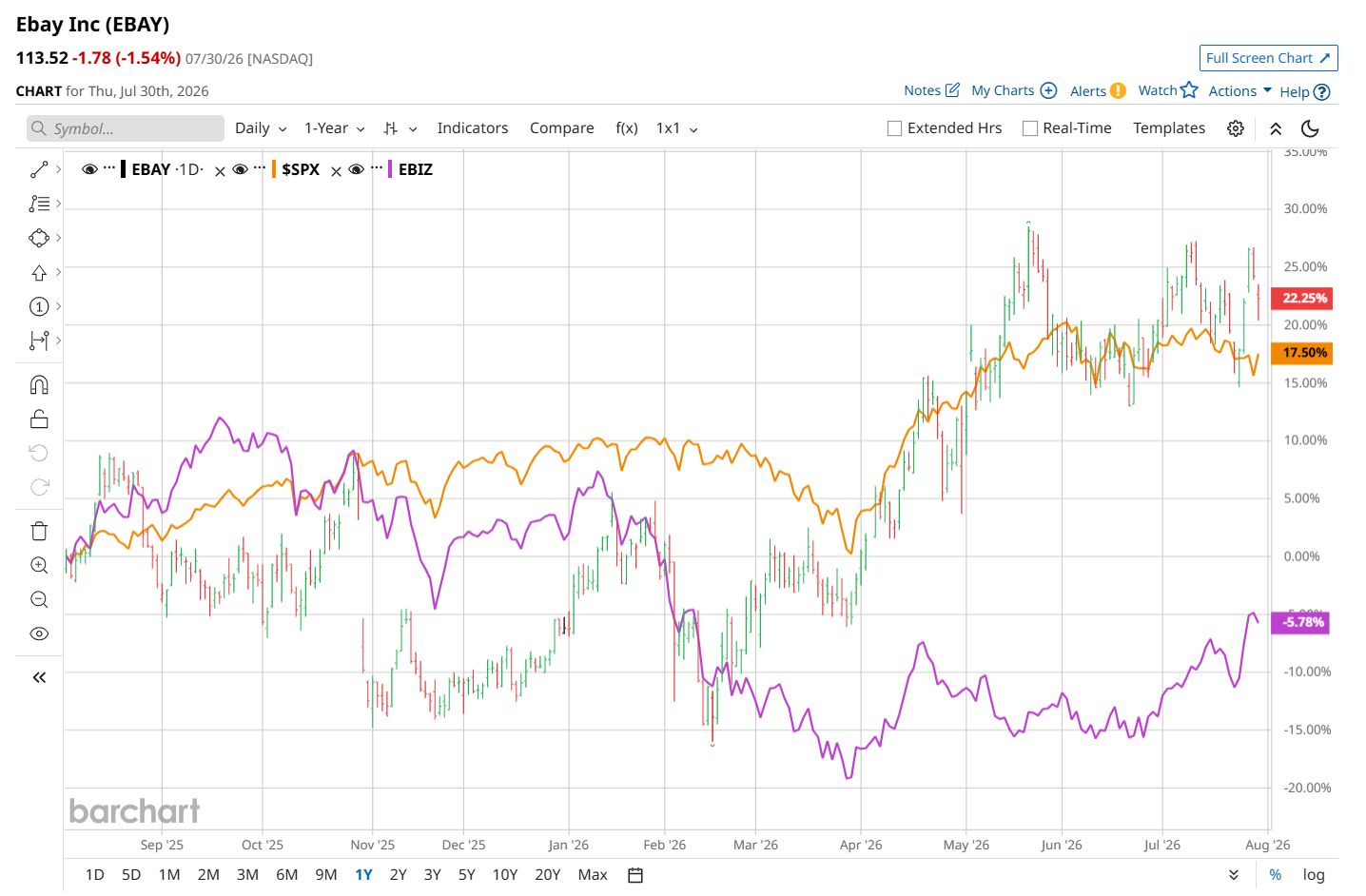Toggle the % percent scale button
This screenshot has height=896, width=1366.
point(1275,875)
